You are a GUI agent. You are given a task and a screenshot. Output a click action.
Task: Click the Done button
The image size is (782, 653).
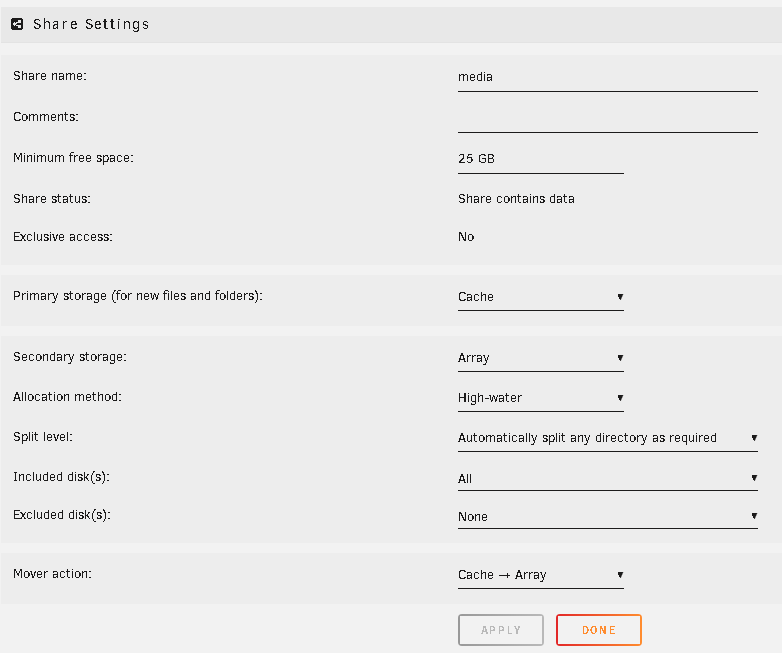[x=599, y=630]
